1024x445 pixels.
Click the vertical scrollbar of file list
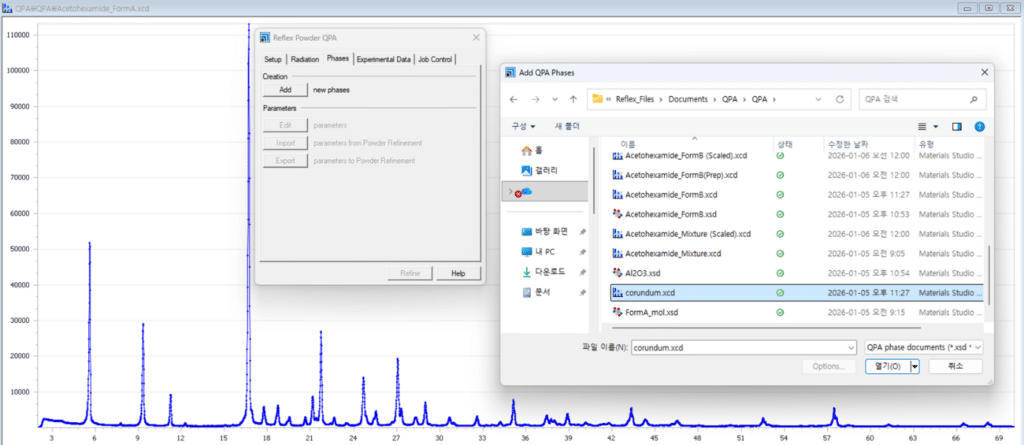[989, 274]
